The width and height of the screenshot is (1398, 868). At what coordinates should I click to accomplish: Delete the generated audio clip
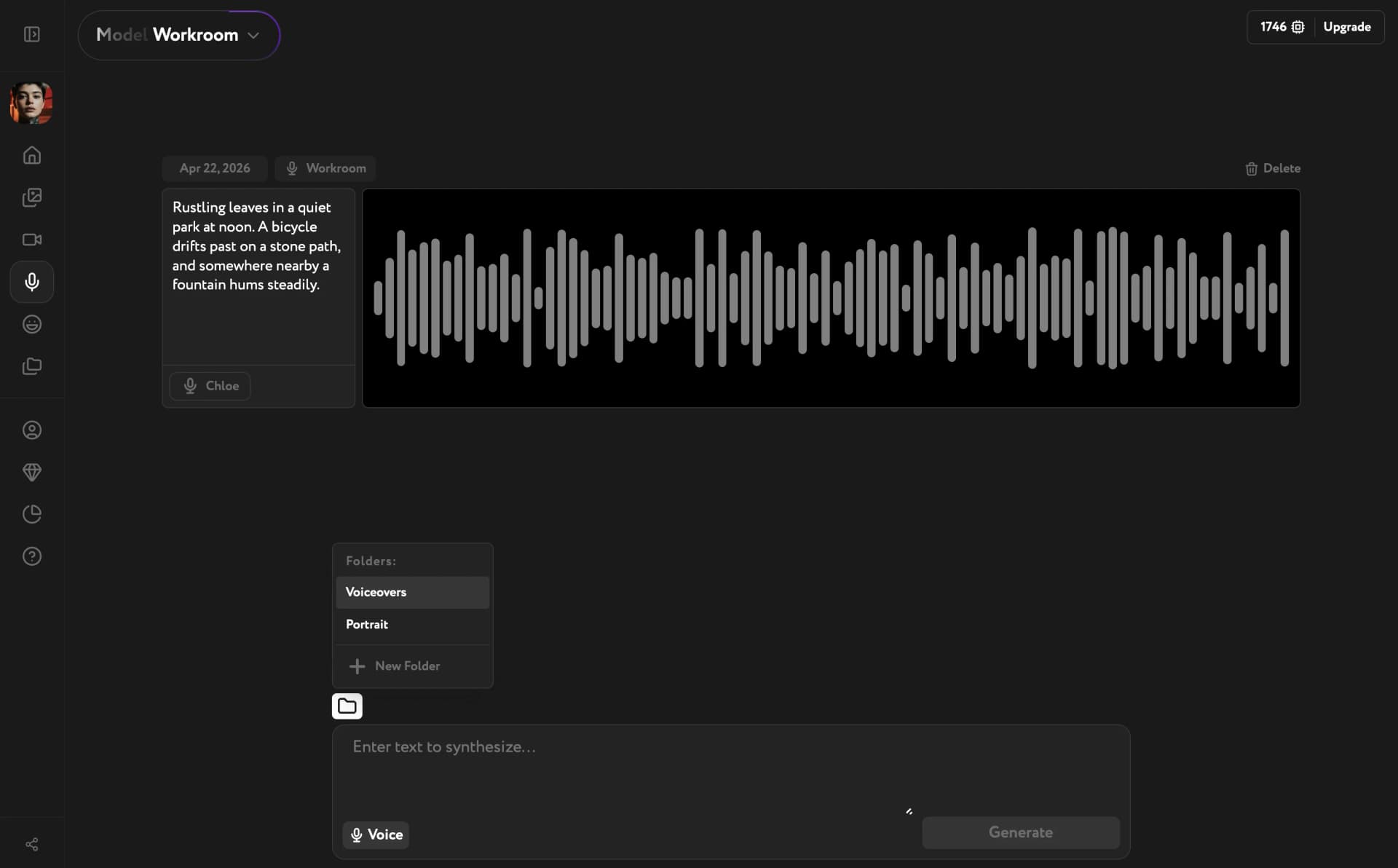coord(1272,168)
